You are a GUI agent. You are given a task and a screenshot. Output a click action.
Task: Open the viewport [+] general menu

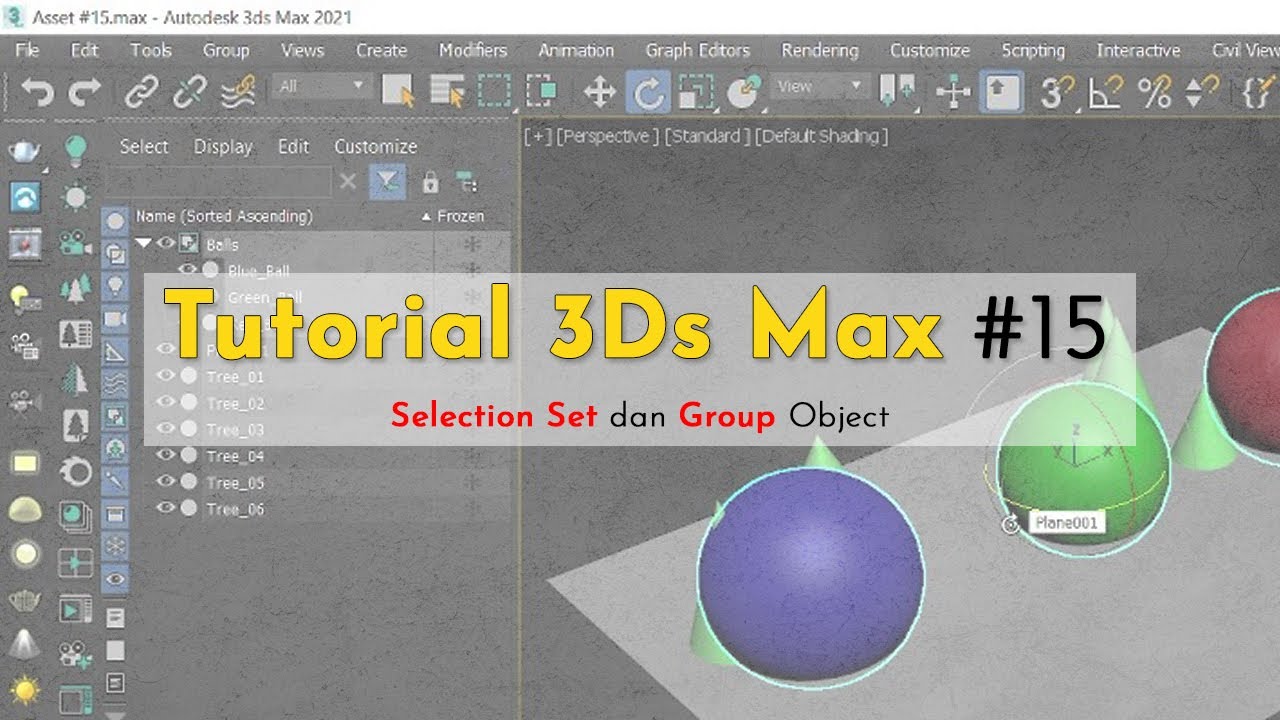[x=537, y=137]
